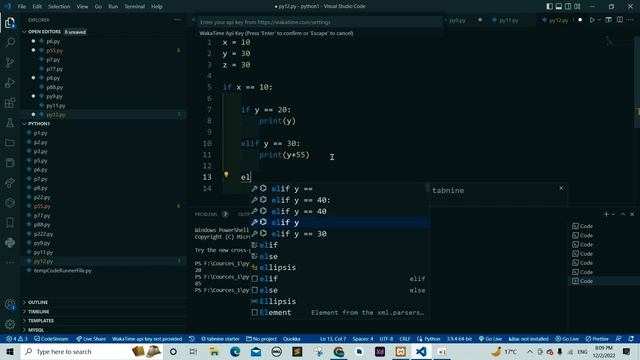Screen dimensions: 640x360
Task: Click tabnine starter in status bar
Action: [x=220, y=339]
